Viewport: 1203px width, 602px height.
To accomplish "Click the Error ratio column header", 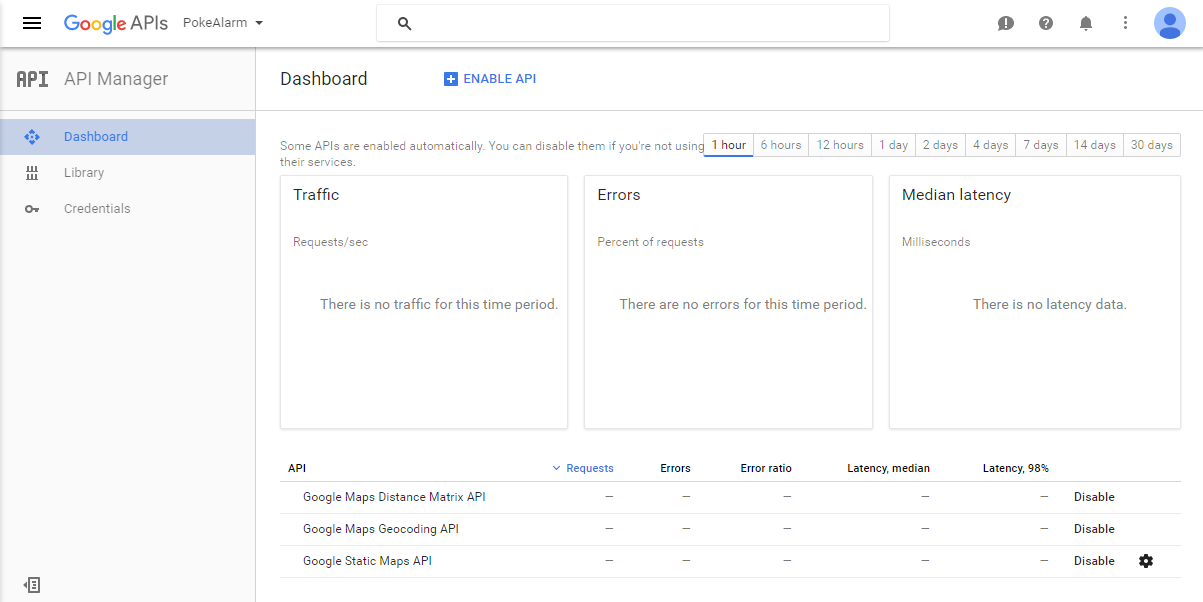I will tap(766, 468).
